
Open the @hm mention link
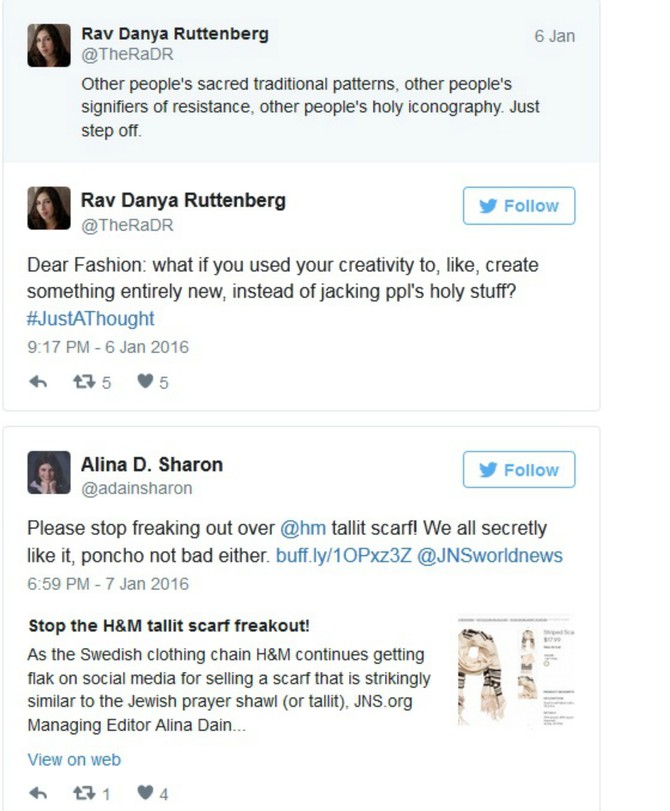pos(303,528)
